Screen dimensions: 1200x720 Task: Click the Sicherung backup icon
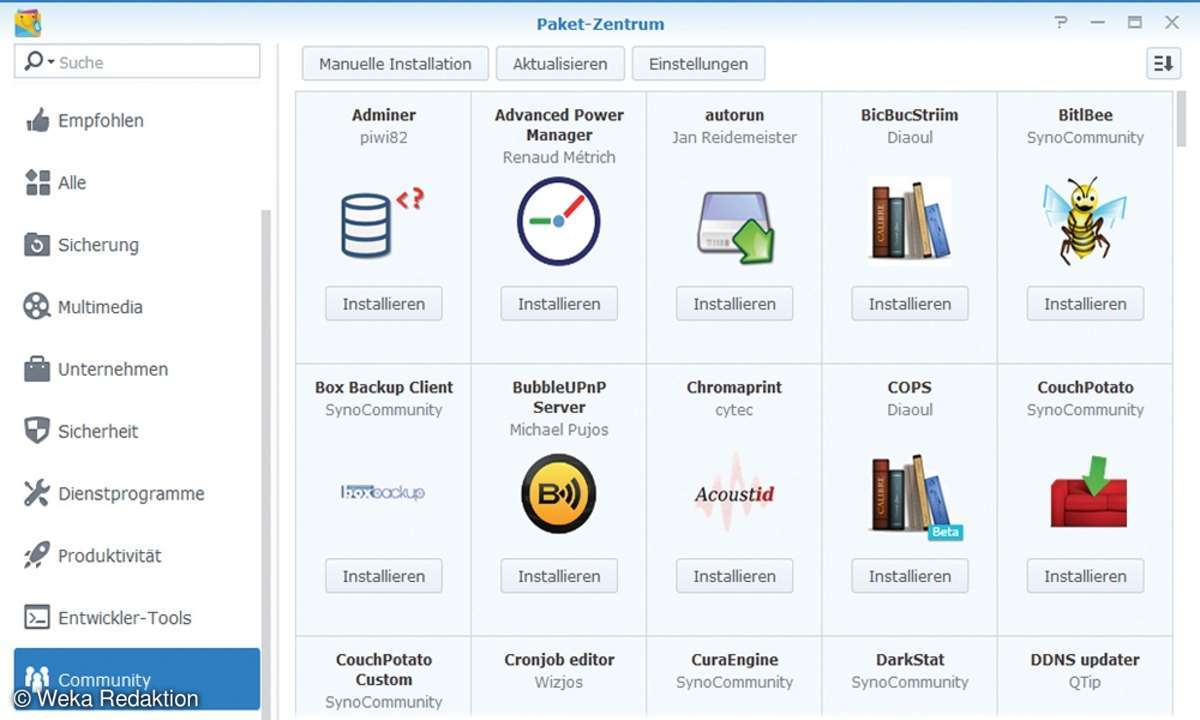pyautogui.click(x=37, y=245)
